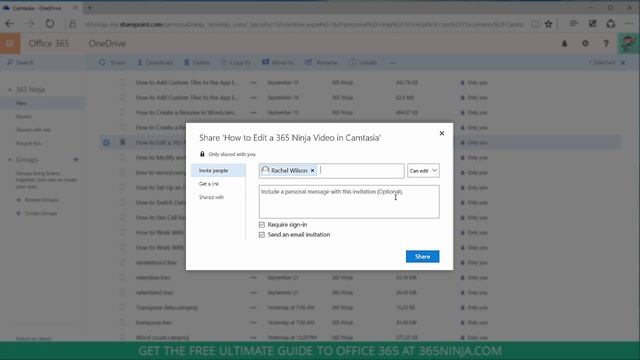This screenshot has width=640, height=360.
Task: Click the blue Share button
Action: click(422, 257)
